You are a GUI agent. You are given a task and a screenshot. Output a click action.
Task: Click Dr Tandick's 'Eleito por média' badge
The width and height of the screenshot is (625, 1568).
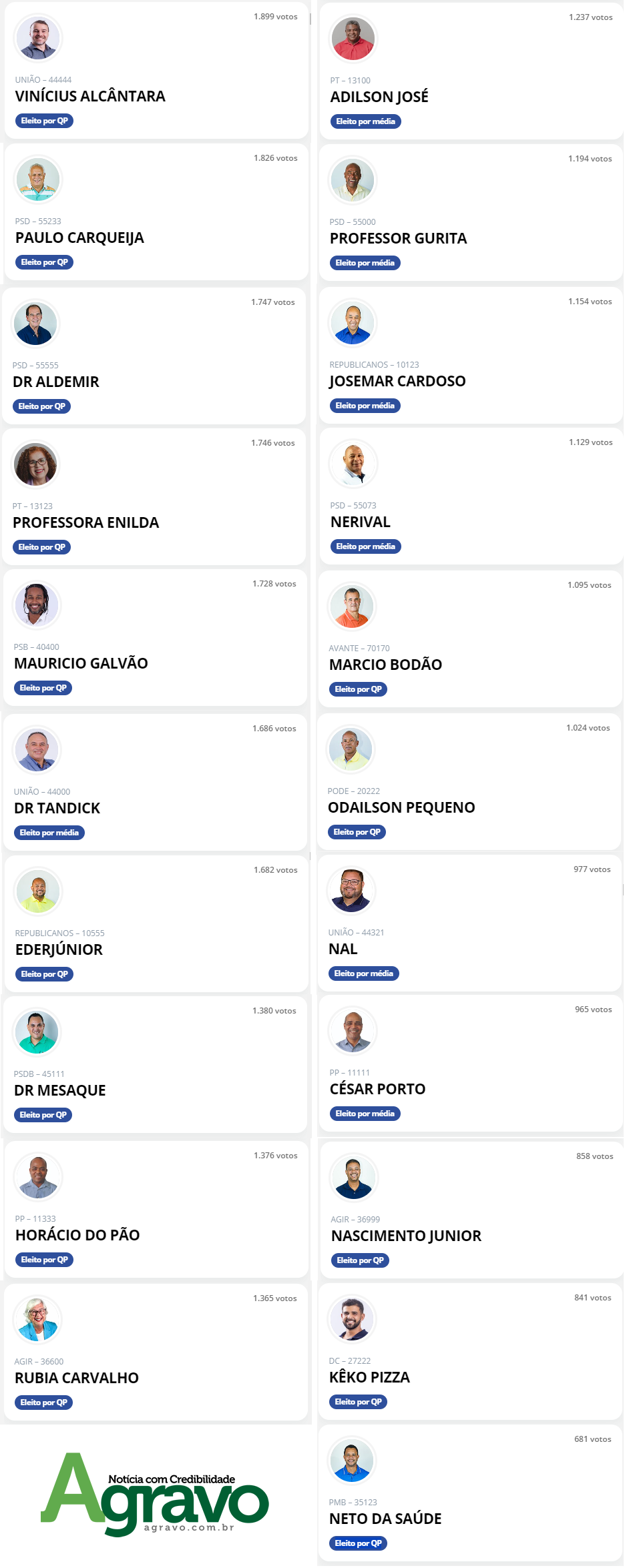(49, 833)
